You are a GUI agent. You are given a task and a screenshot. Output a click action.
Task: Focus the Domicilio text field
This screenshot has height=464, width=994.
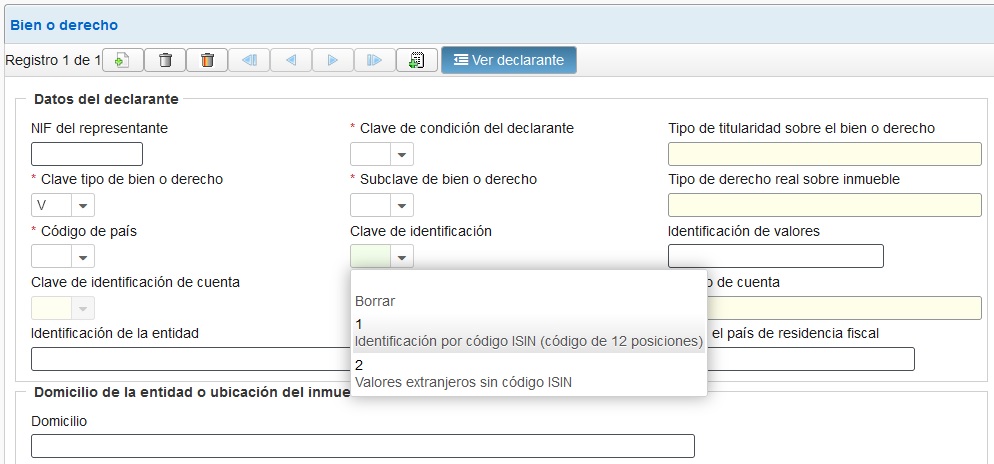click(x=362, y=446)
